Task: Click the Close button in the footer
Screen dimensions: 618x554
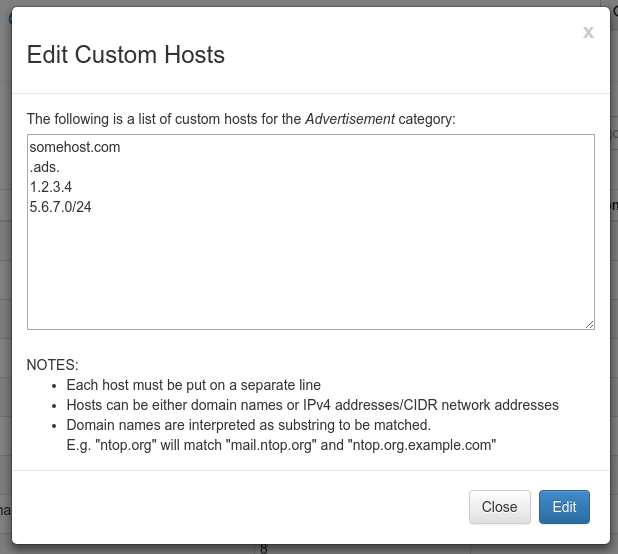Action: [x=499, y=507]
